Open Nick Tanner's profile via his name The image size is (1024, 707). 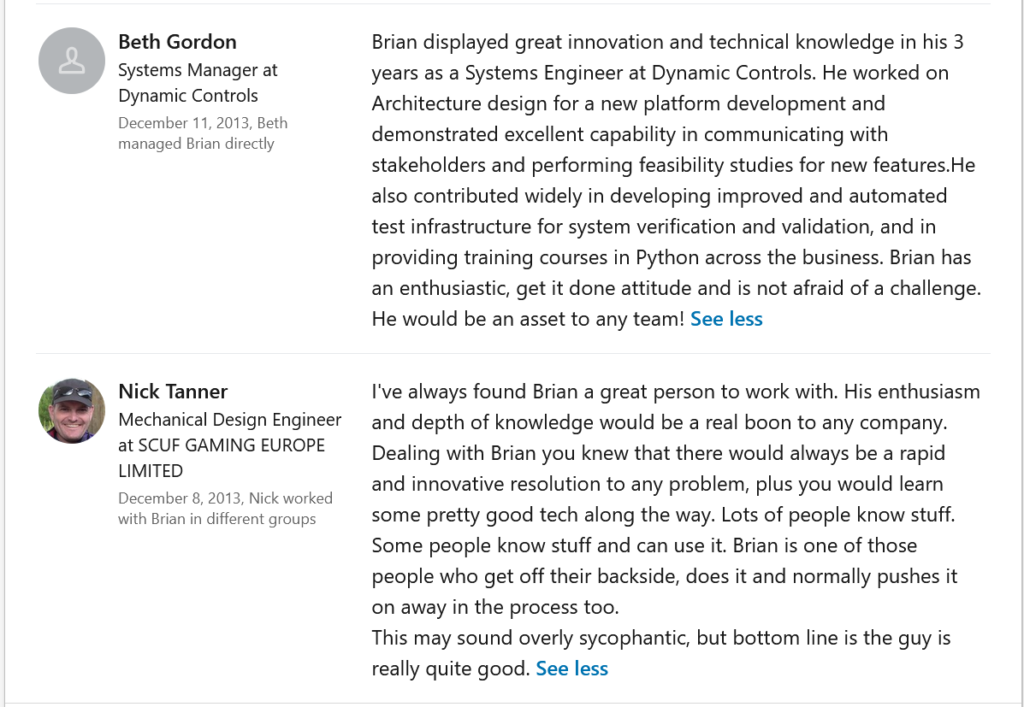(173, 392)
